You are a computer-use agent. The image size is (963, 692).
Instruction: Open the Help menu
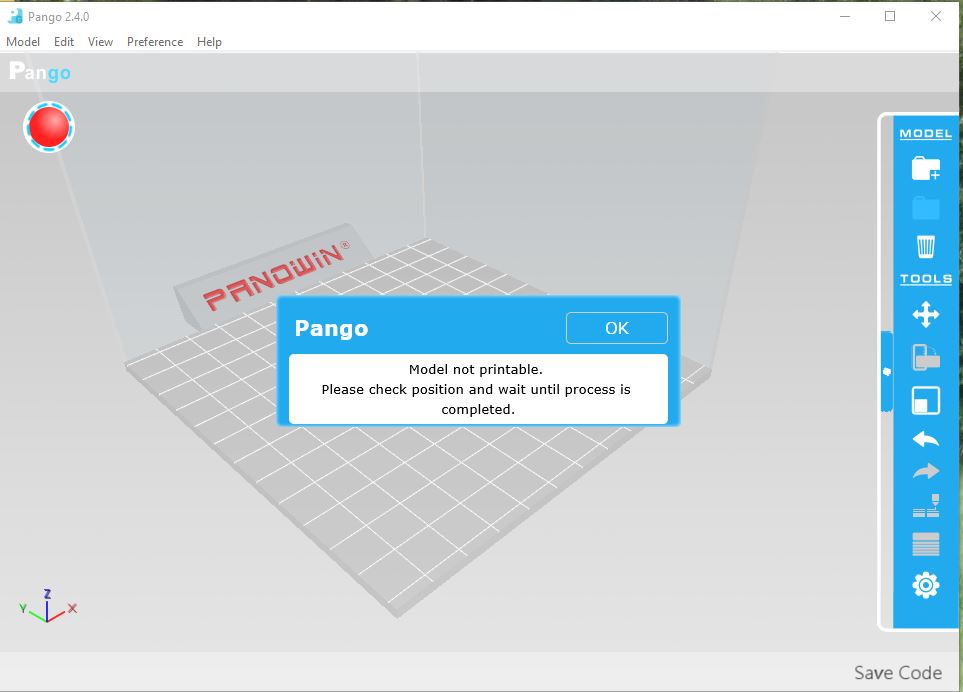click(x=209, y=42)
